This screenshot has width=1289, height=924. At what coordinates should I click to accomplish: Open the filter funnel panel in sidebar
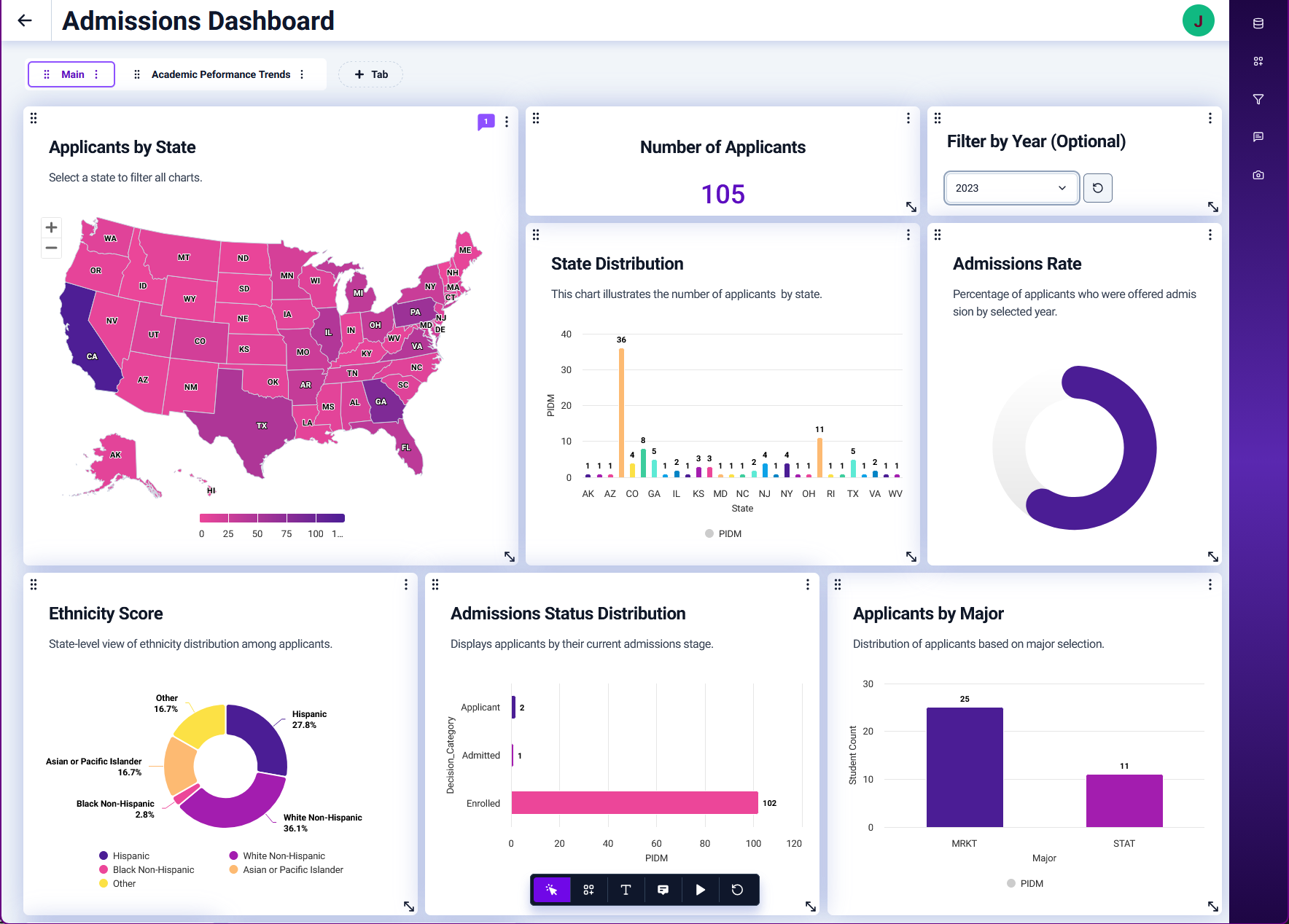point(1258,99)
